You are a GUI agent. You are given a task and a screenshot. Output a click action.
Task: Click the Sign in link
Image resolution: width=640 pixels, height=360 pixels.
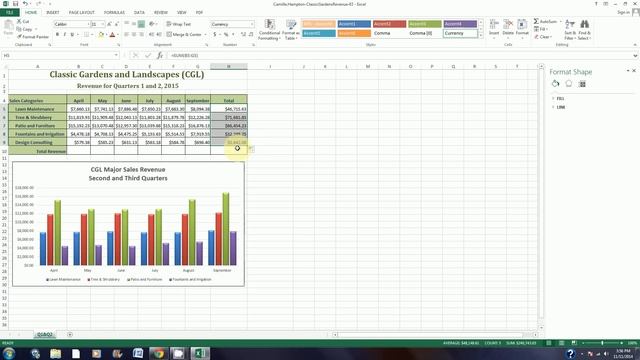[623, 13]
